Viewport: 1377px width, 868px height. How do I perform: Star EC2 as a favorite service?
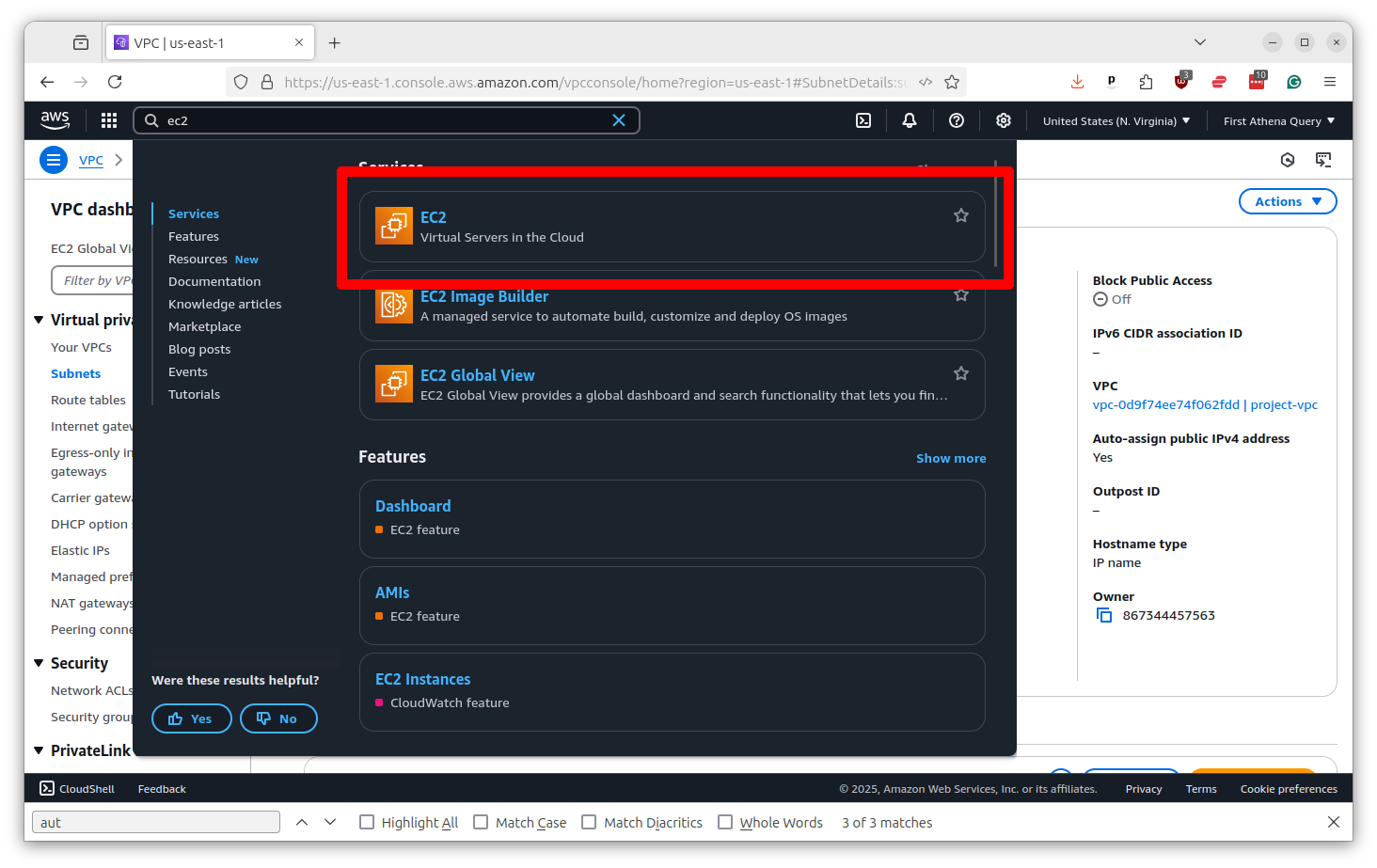coord(960,215)
